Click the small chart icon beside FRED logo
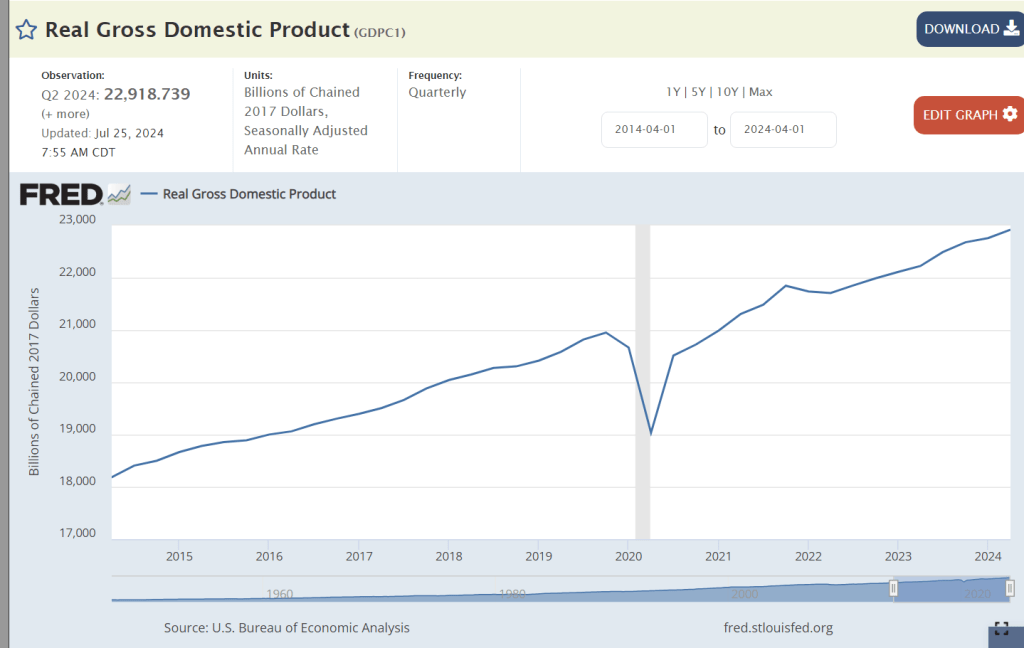The width and height of the screenshot is (1024, 648). point(119,194)
